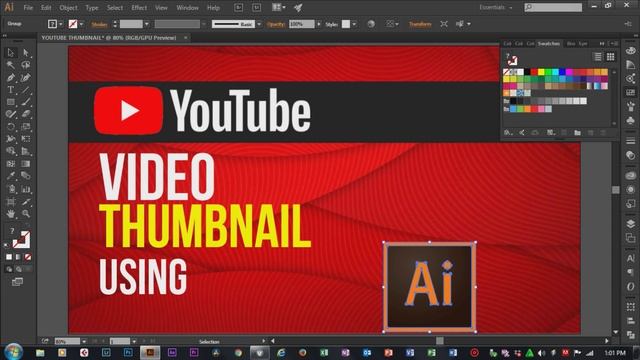Viewport: 640px width, 360px height.
Task: Open the Symbols panel club icon
Action: pyautogui.click(x=631, y=120)
